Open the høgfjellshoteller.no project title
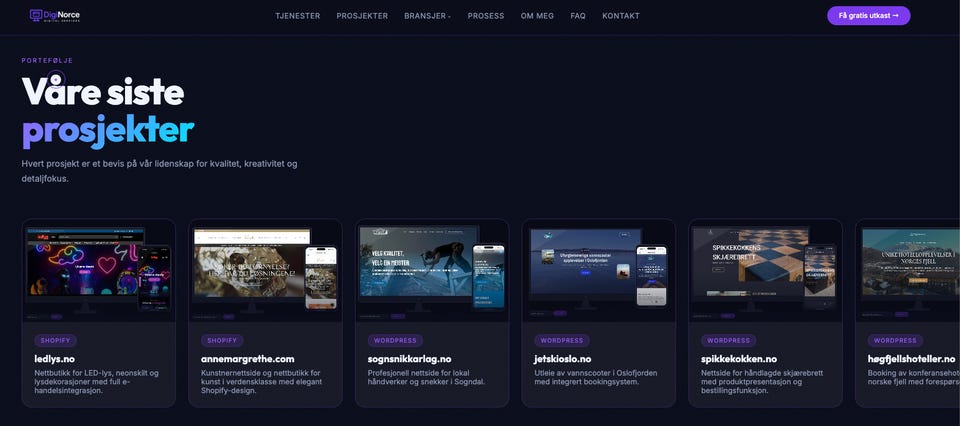The width and height of the screenshot is (960, 426). click(911, 359)
